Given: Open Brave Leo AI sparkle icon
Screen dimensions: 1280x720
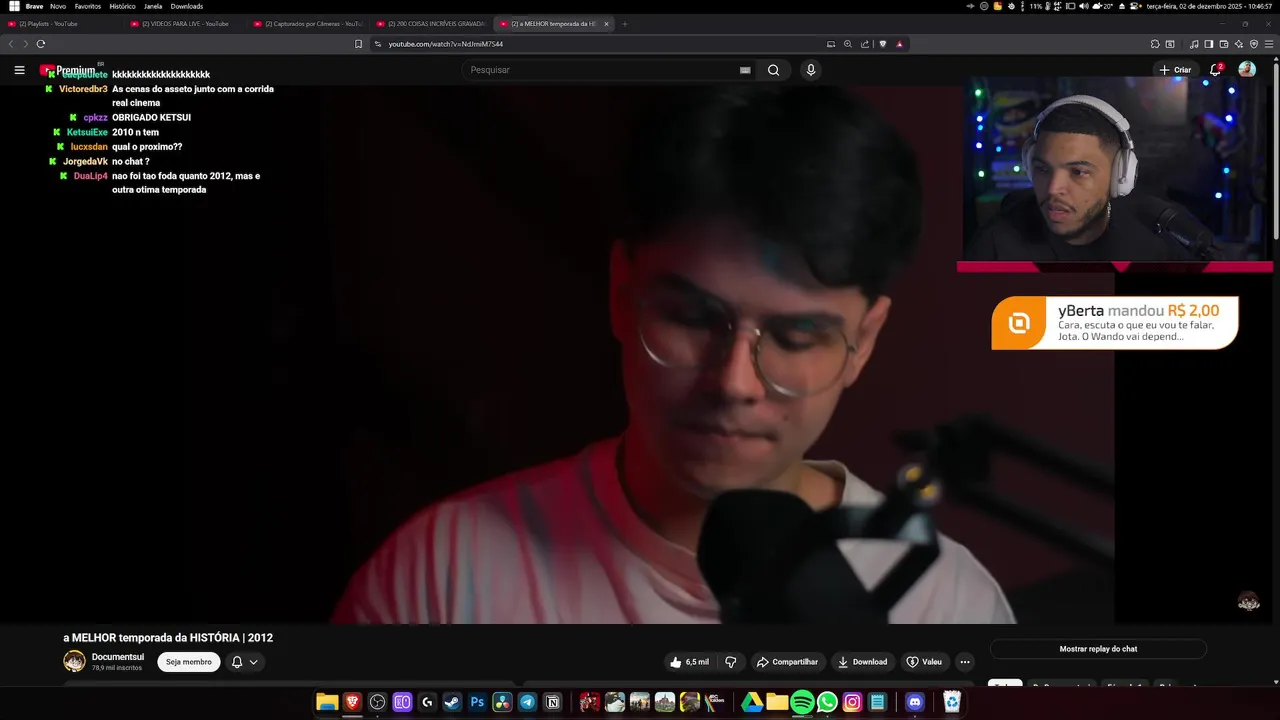Looking at the screenshot, I should (x=1239, y=44).
